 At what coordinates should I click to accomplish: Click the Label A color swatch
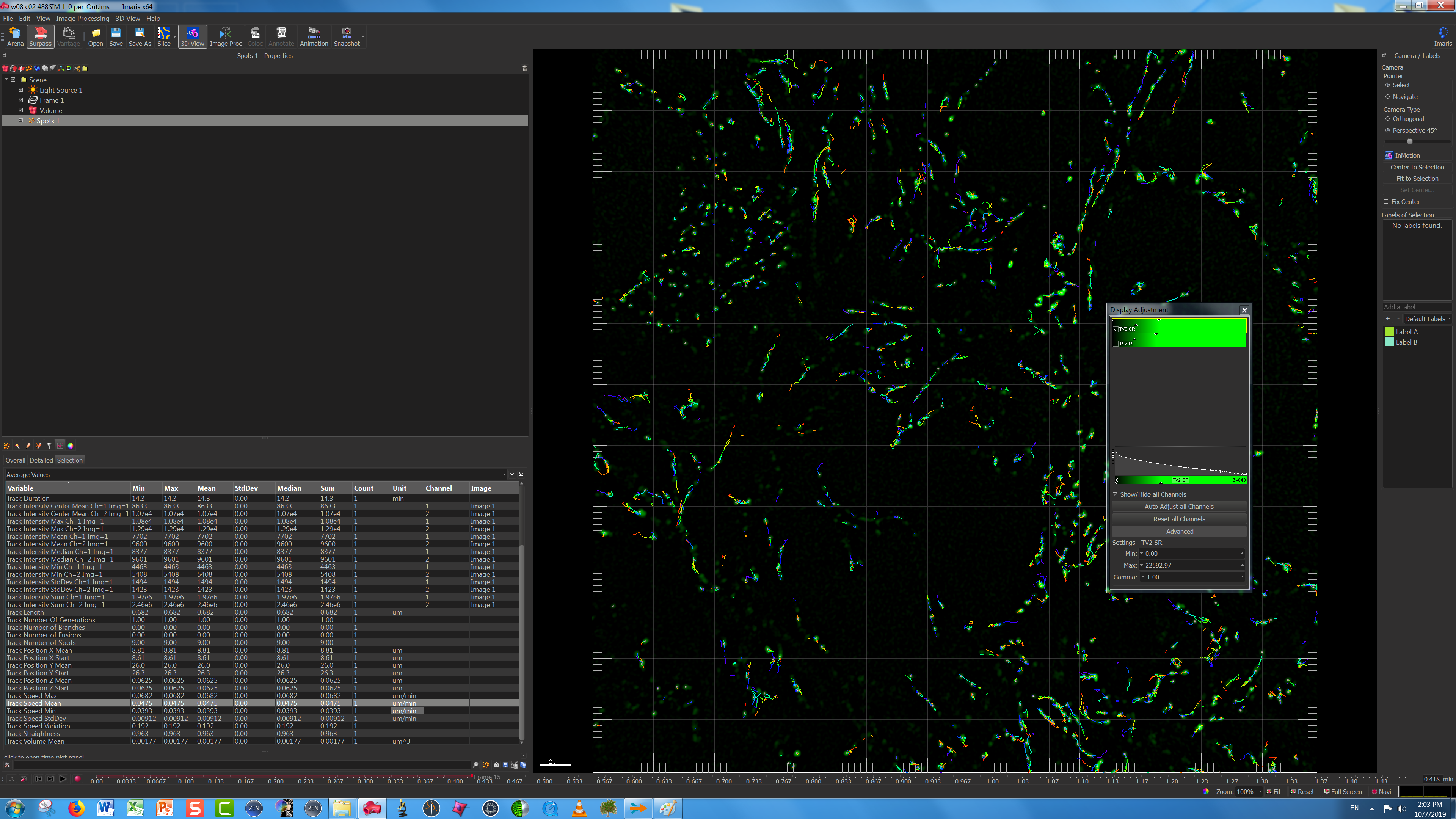coord(1389,332)
